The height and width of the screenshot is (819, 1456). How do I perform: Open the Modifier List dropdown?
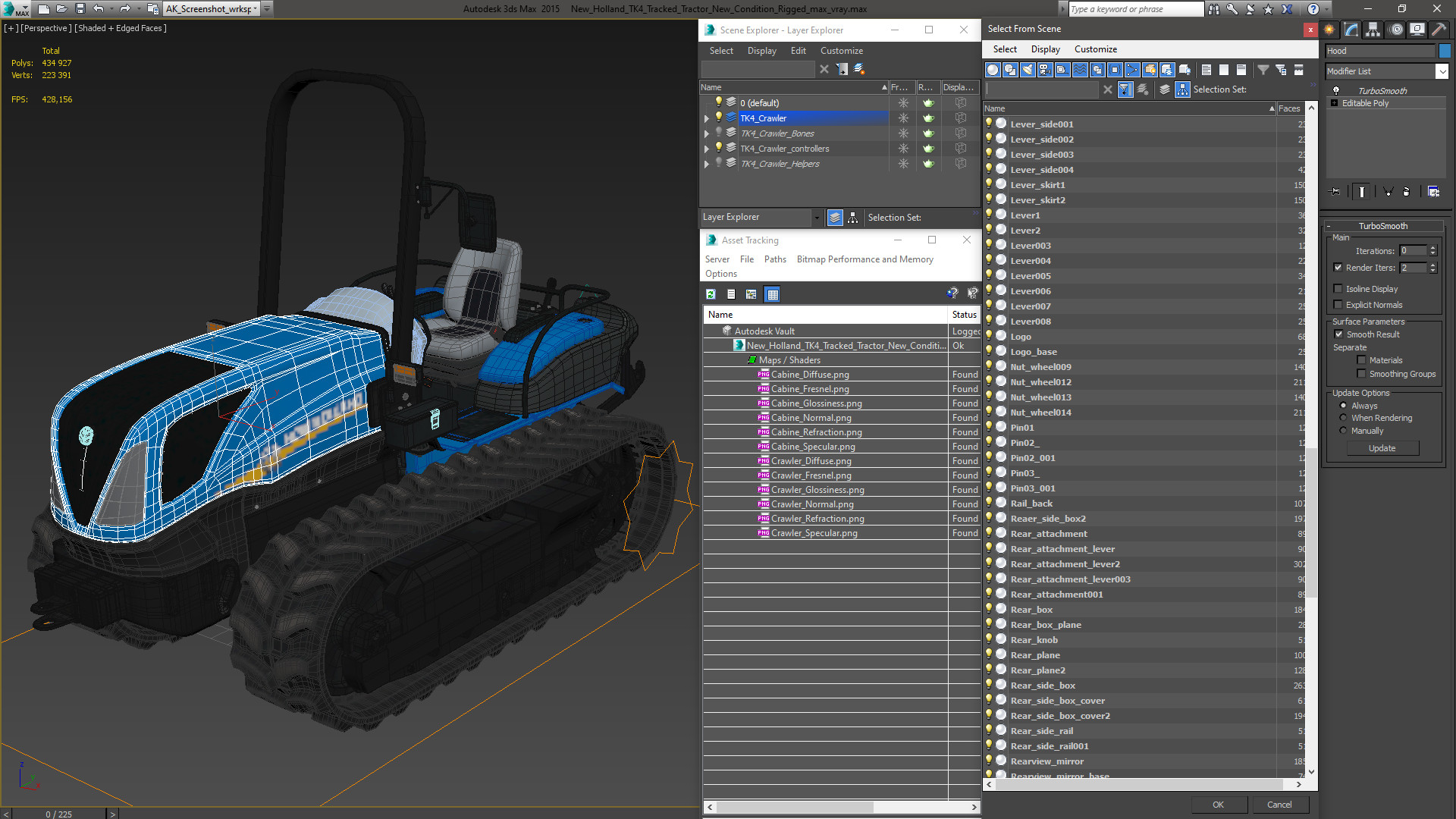tap(1442, 71)
